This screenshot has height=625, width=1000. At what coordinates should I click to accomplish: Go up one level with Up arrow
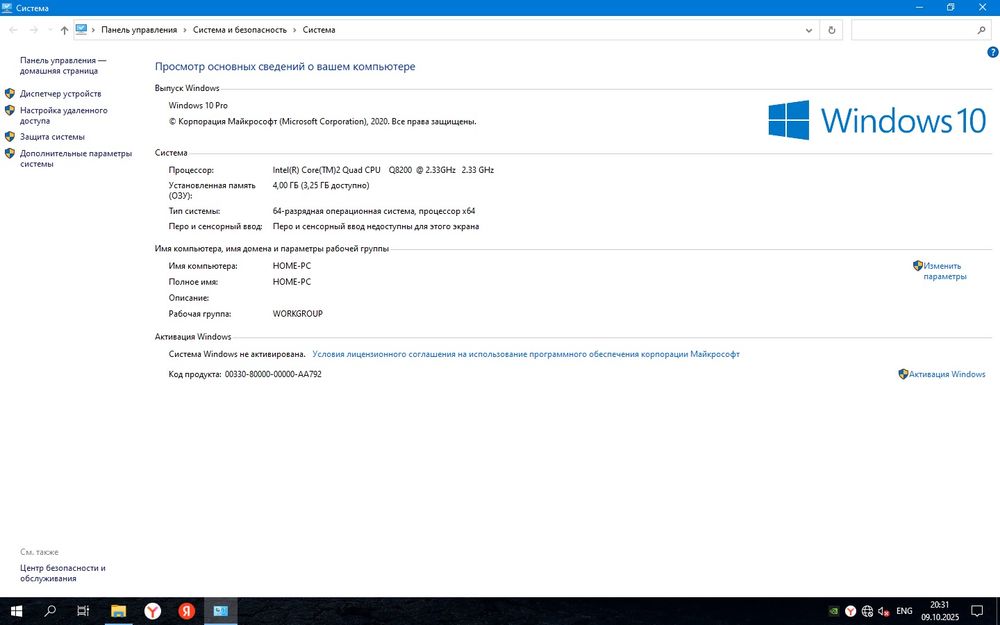click(x=64, y=30)
